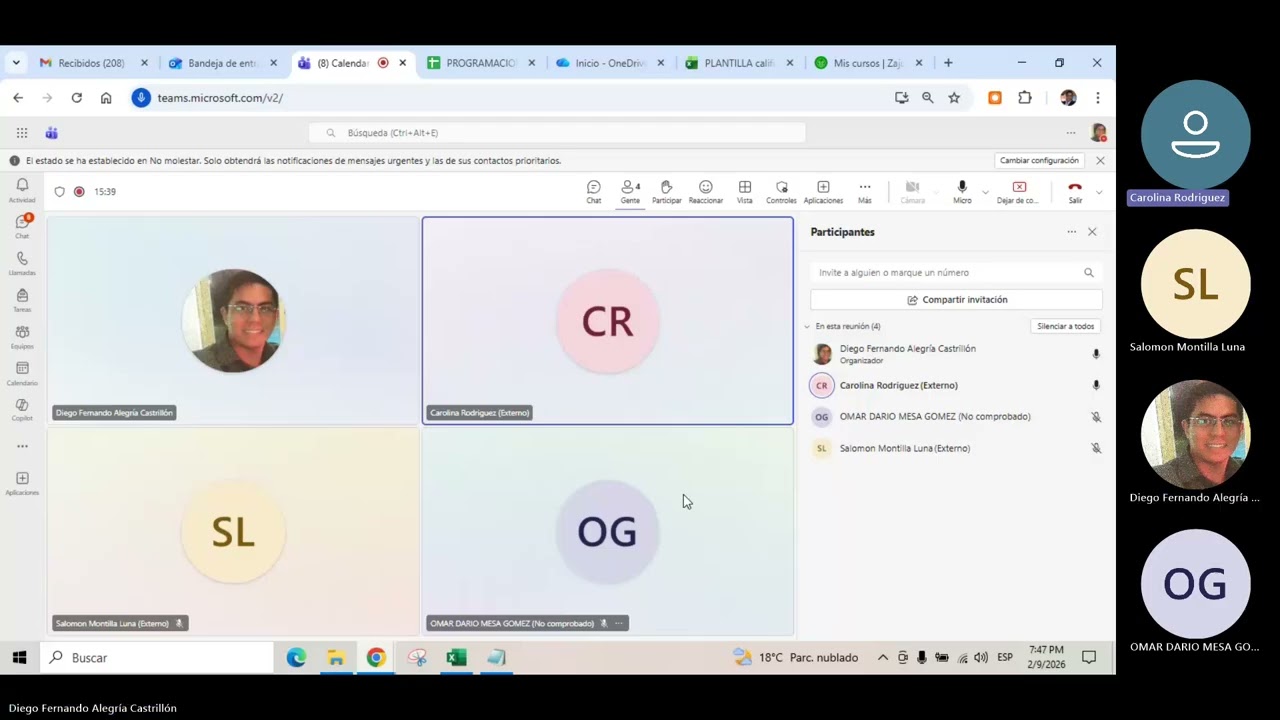Open Excel from the Windows taskbar
Screen dimensions: 1280x720
coord(456,657)
